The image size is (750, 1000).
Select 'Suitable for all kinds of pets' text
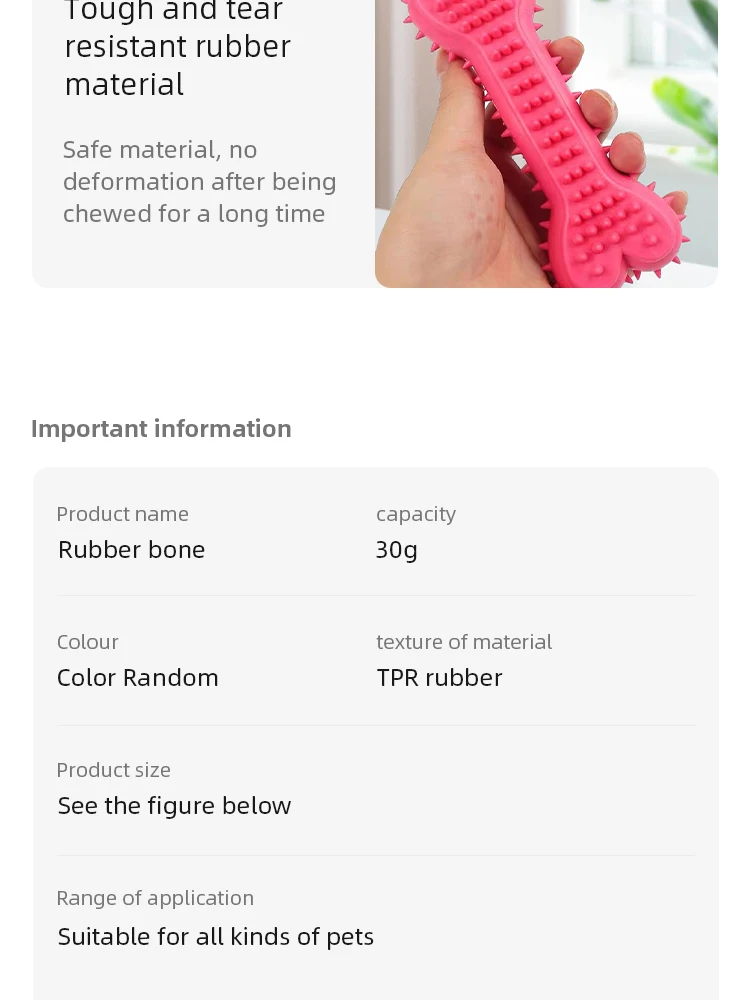[216, 937]
